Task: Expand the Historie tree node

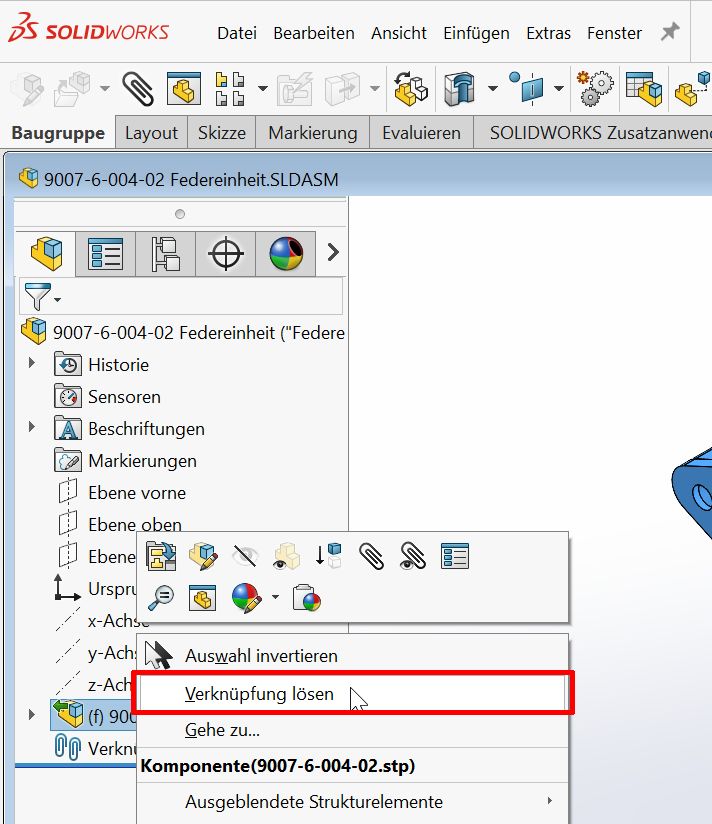Action: (32, 363)
